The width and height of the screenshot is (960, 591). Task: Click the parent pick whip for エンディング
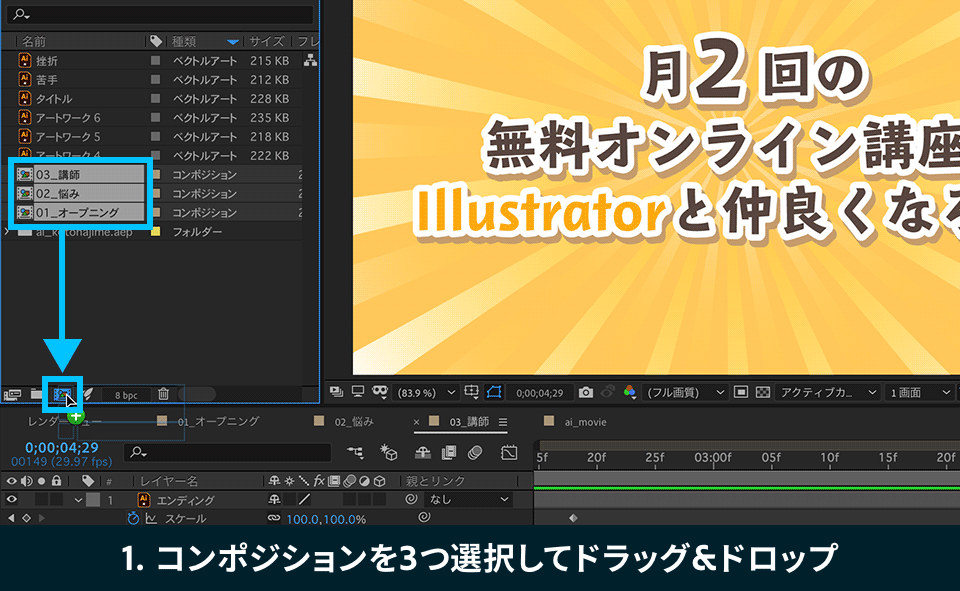[411, 499]
